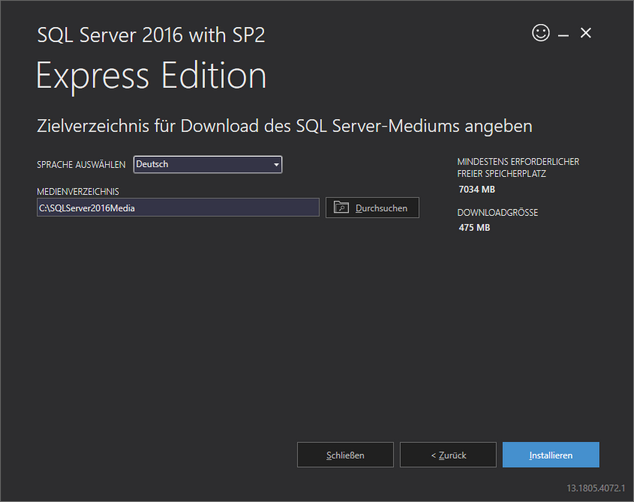Click the DOWNLOADGRÖSSE label
The width and height of the screenshot is (634, 502).
(498, 213)
